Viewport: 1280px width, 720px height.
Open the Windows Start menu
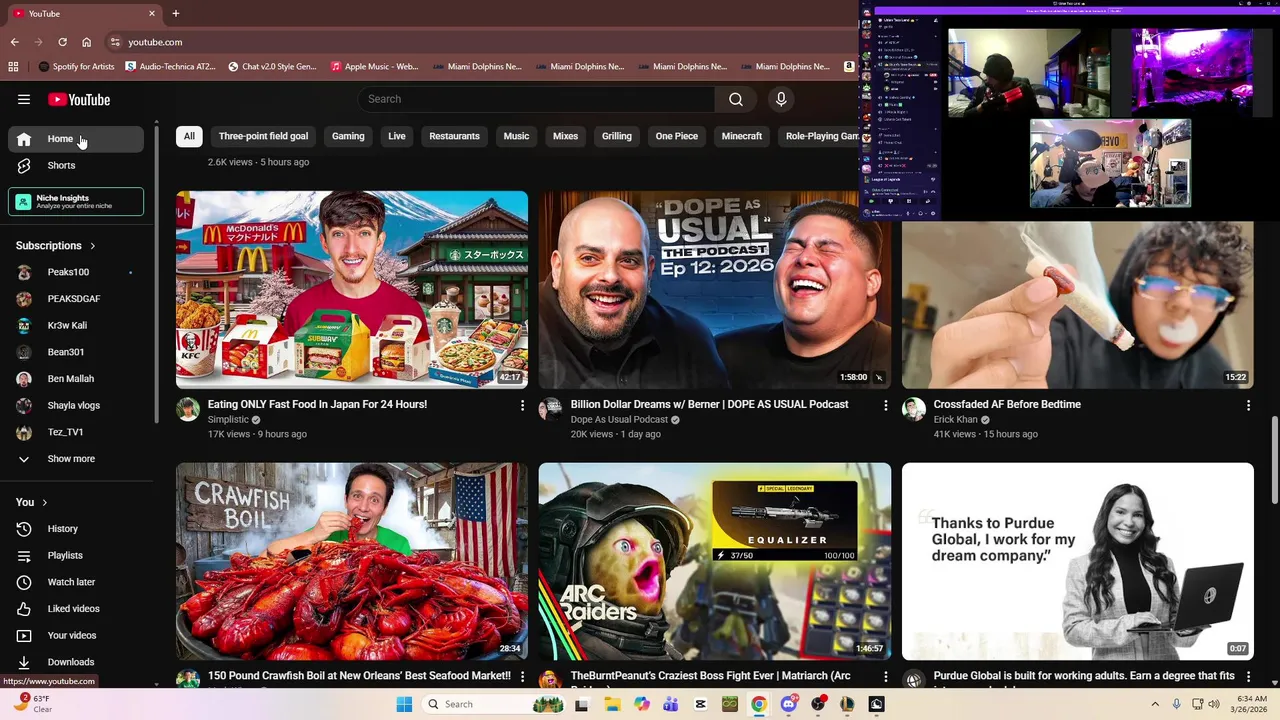click(x=404, y=704)
